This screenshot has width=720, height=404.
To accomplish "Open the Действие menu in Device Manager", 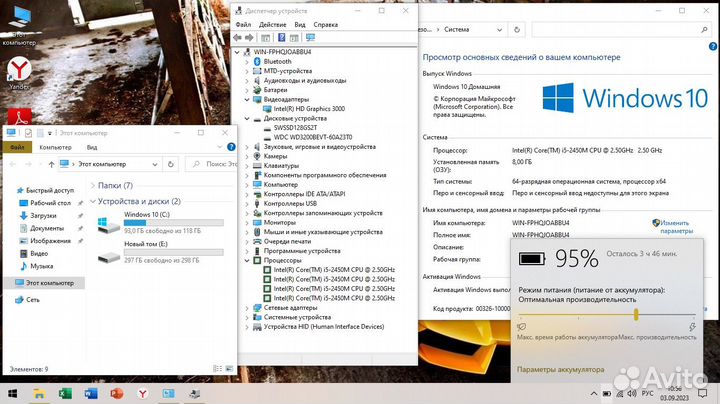I will pyautogui.click(x=272, y=25).
